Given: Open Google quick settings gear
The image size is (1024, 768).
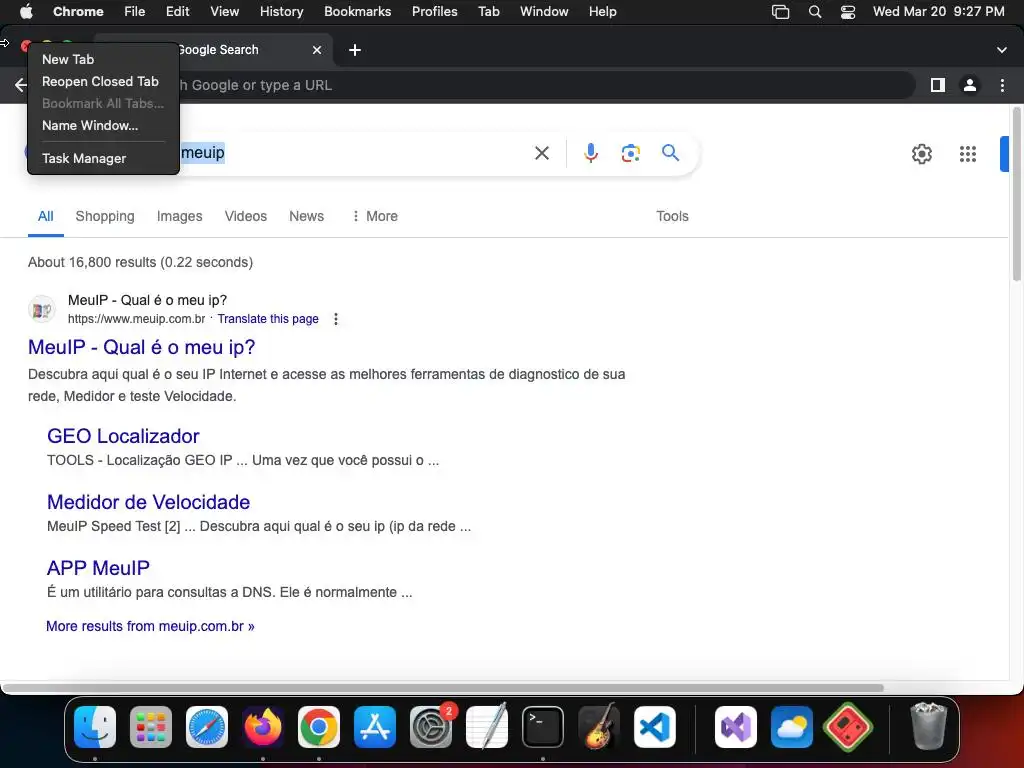Looking at the screenshot, I should point(921,154).
